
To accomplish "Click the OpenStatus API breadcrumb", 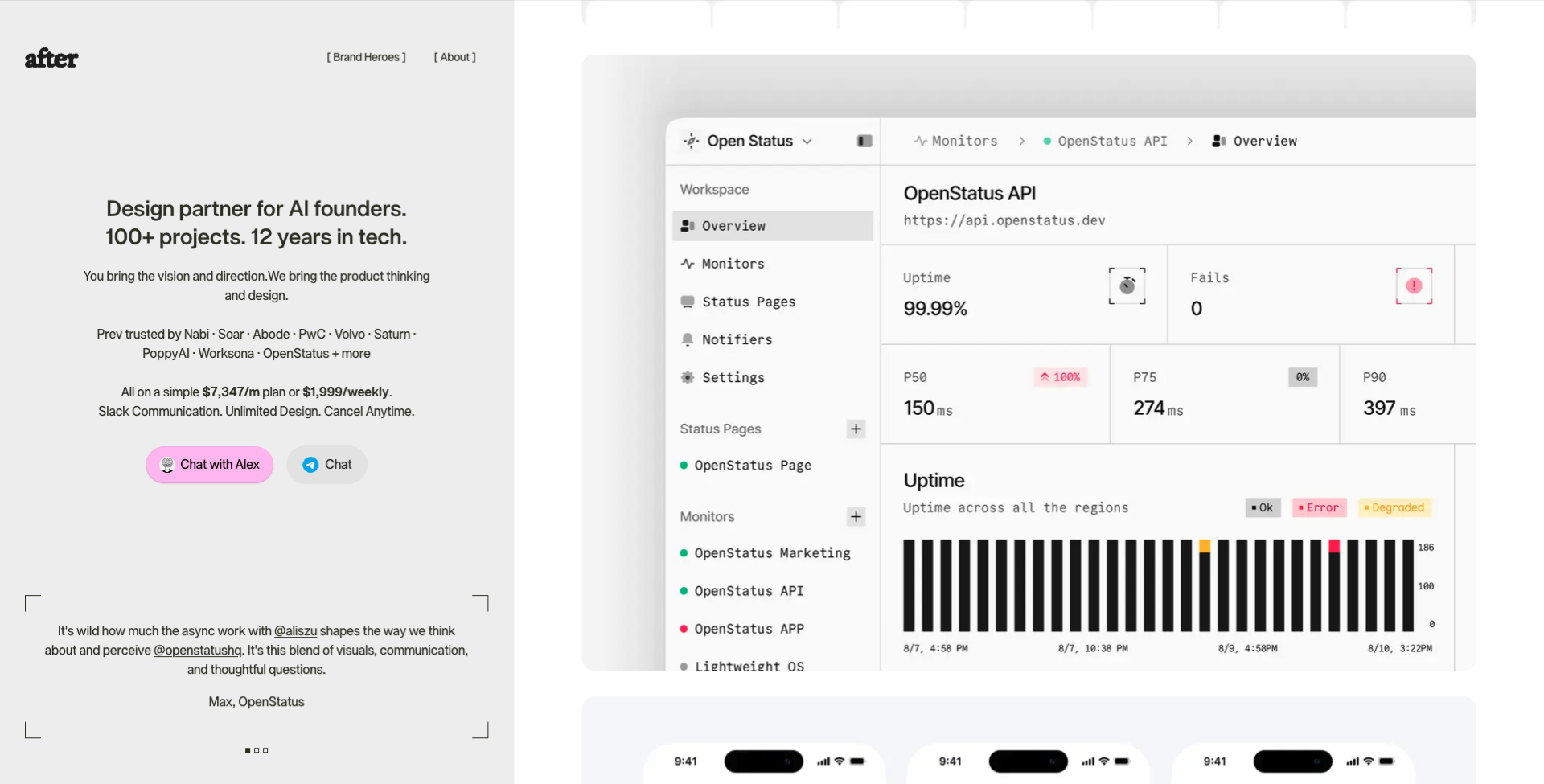I will coord(1105,141).
